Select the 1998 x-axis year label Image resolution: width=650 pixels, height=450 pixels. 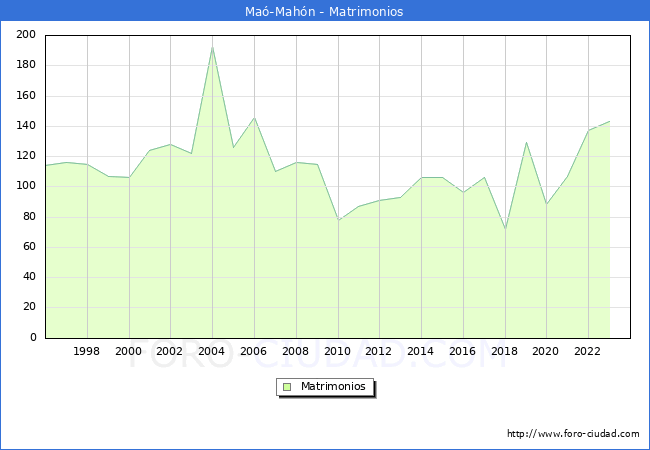point(86,351)
